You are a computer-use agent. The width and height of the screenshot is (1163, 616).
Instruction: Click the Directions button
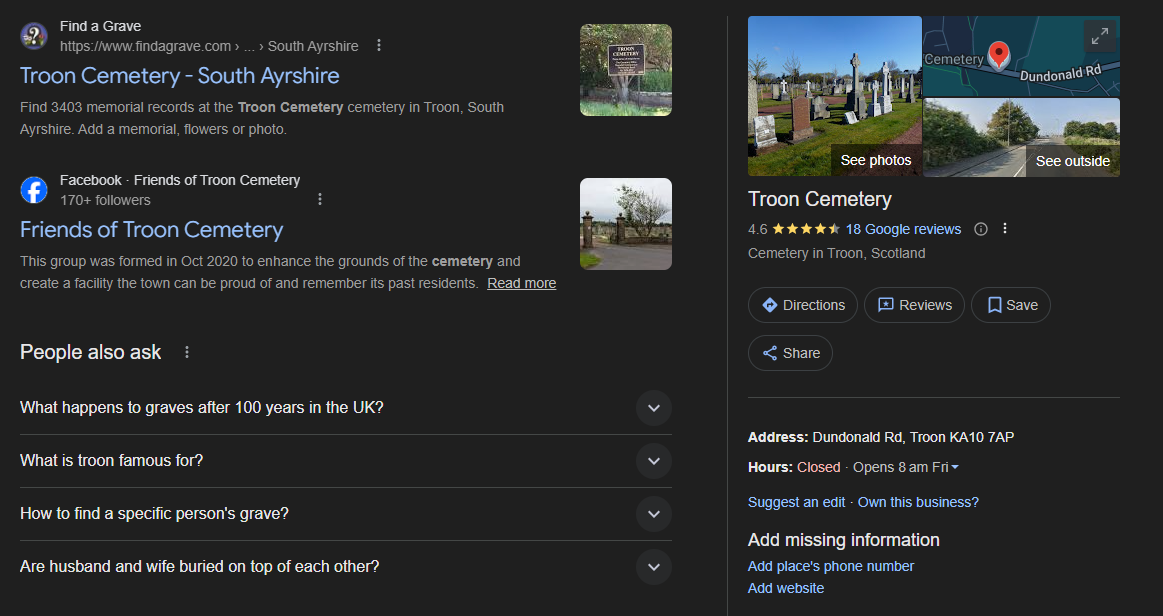pyautogui.click(x=802, y=305)
